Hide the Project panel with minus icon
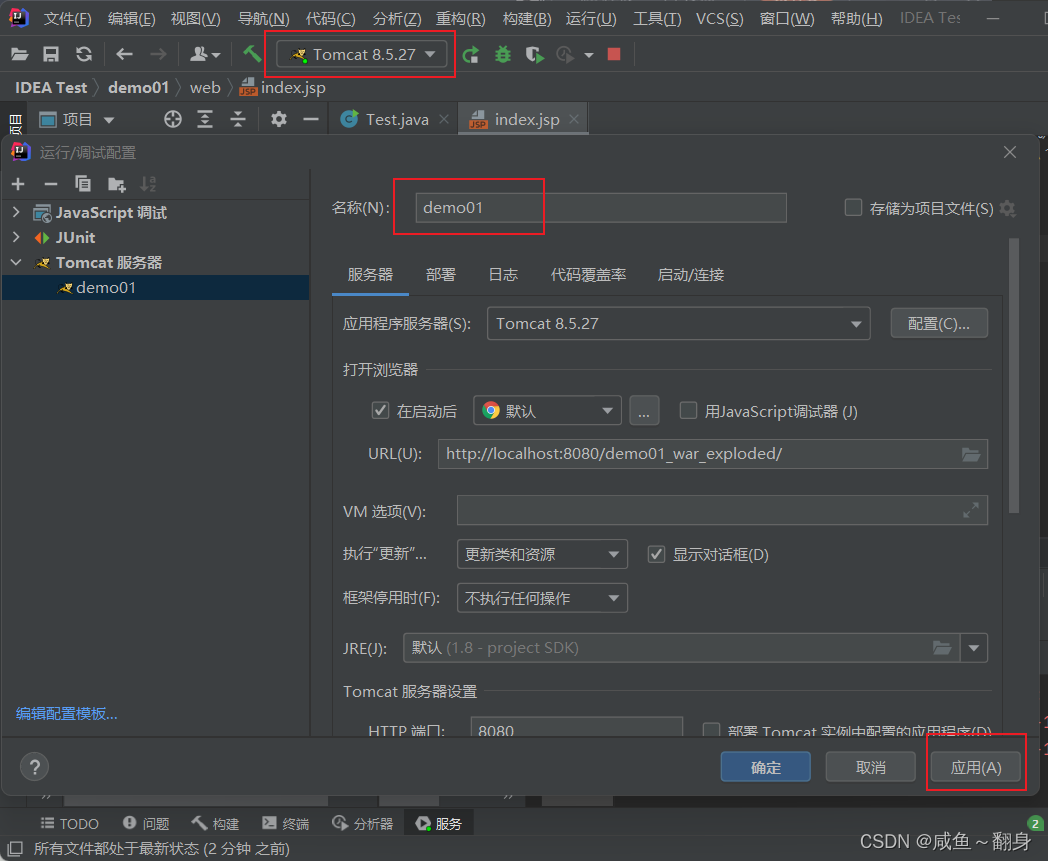The height and width of the screenshot is (861, 1048). (x=311, y=120)
